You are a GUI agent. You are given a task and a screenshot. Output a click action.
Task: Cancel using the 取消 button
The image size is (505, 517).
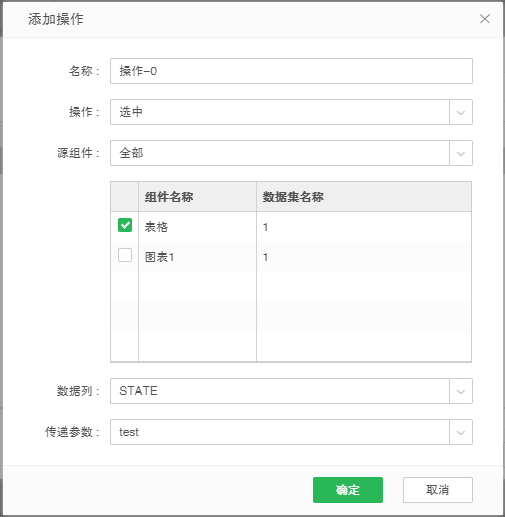(438, 490)
